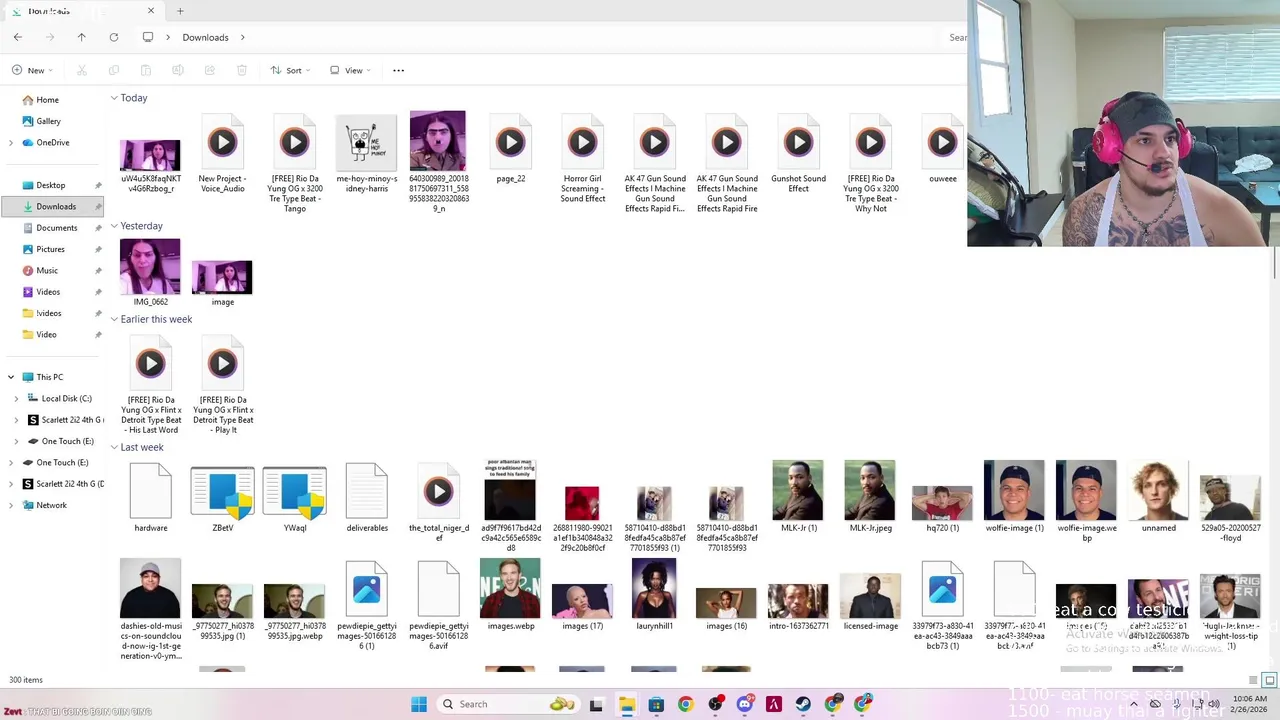Expand the Network tree node

pyautogui.click(x=11, y=505)
